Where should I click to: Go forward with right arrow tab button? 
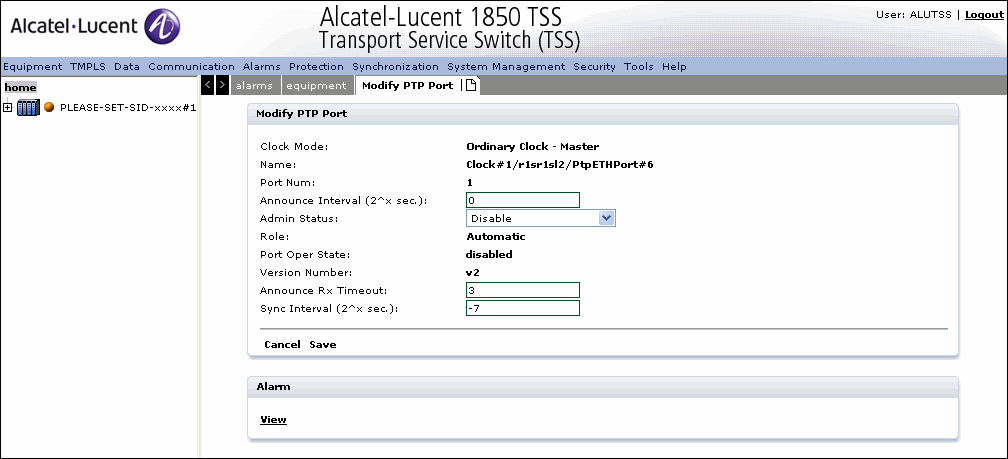(x=222, y=85)
